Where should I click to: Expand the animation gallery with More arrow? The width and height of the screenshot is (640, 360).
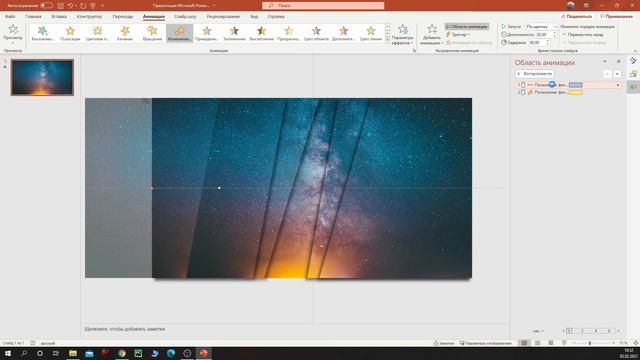click(387, 39)
